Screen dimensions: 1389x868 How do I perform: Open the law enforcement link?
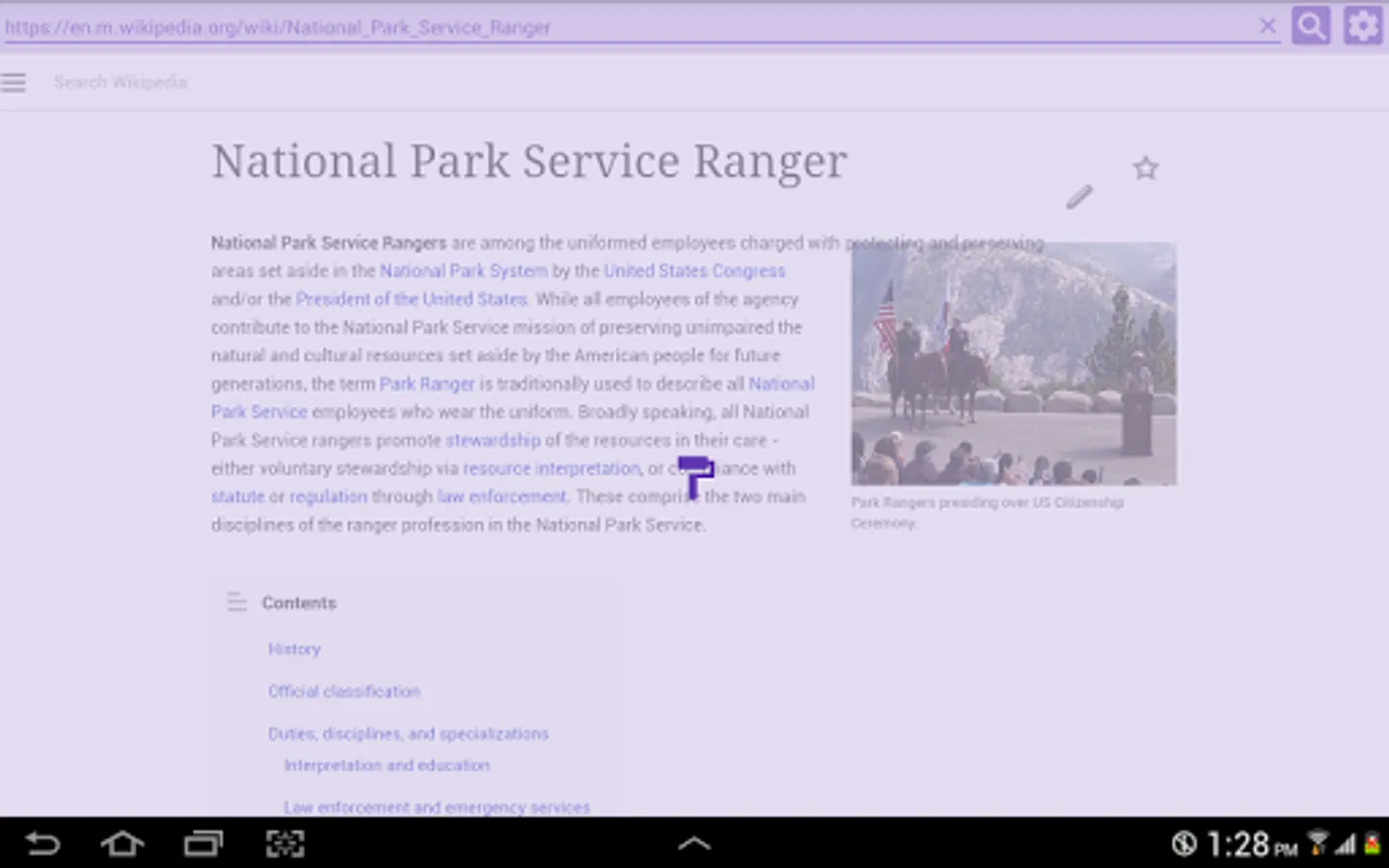[502, 497]
